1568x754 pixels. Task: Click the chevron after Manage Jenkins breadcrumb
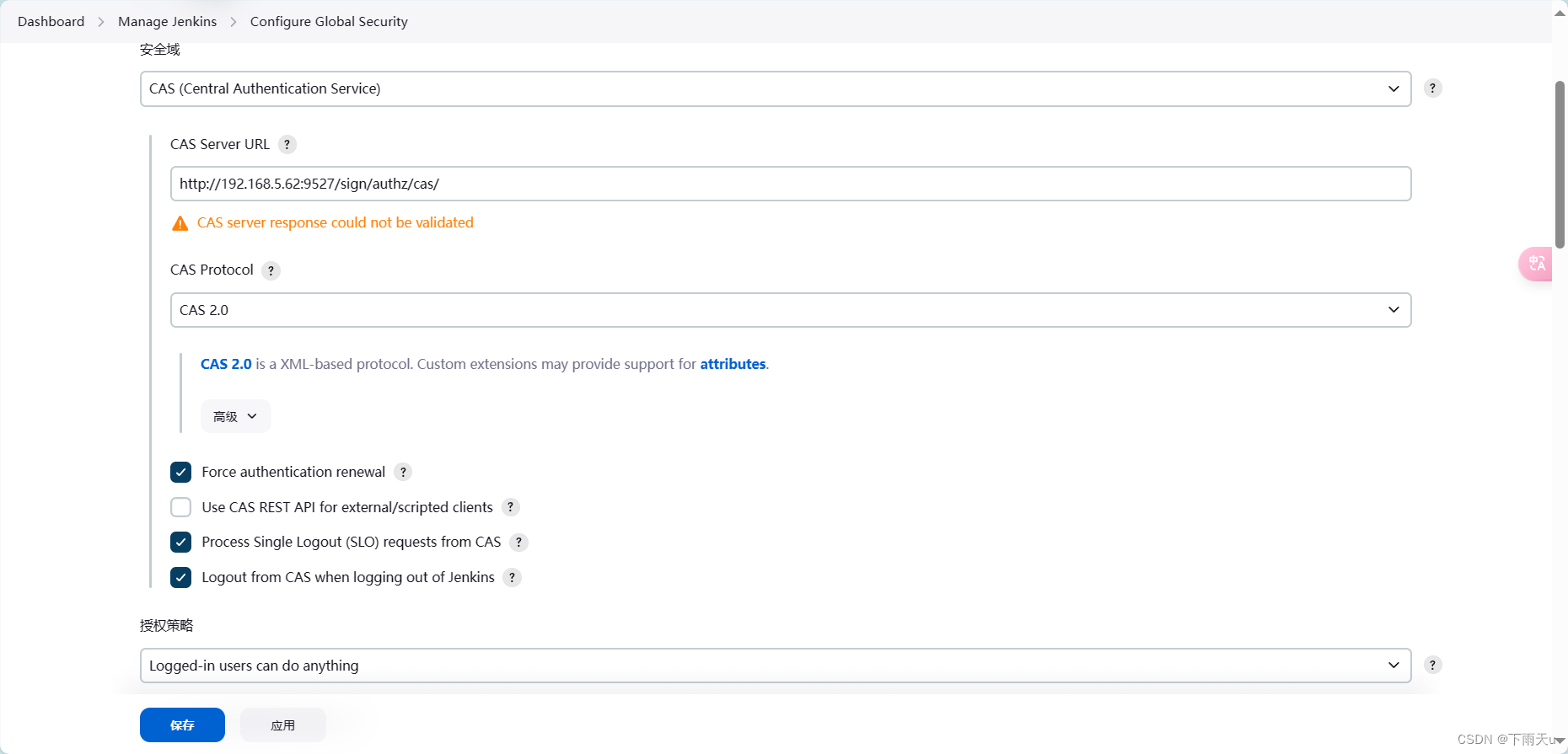(234, 22)
